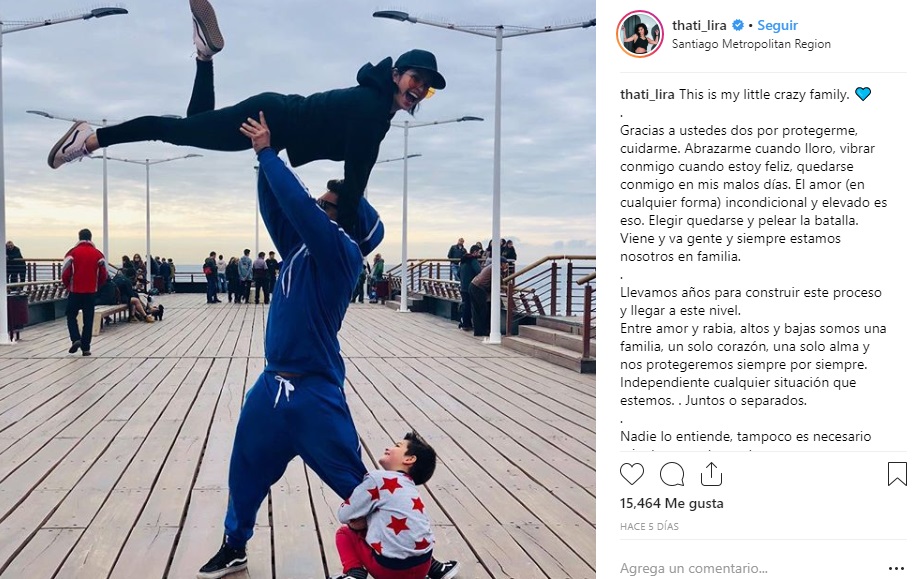913x579 pixels.
Task: Click the verified badge next to thati_lira
Action: tap(738, 25)
